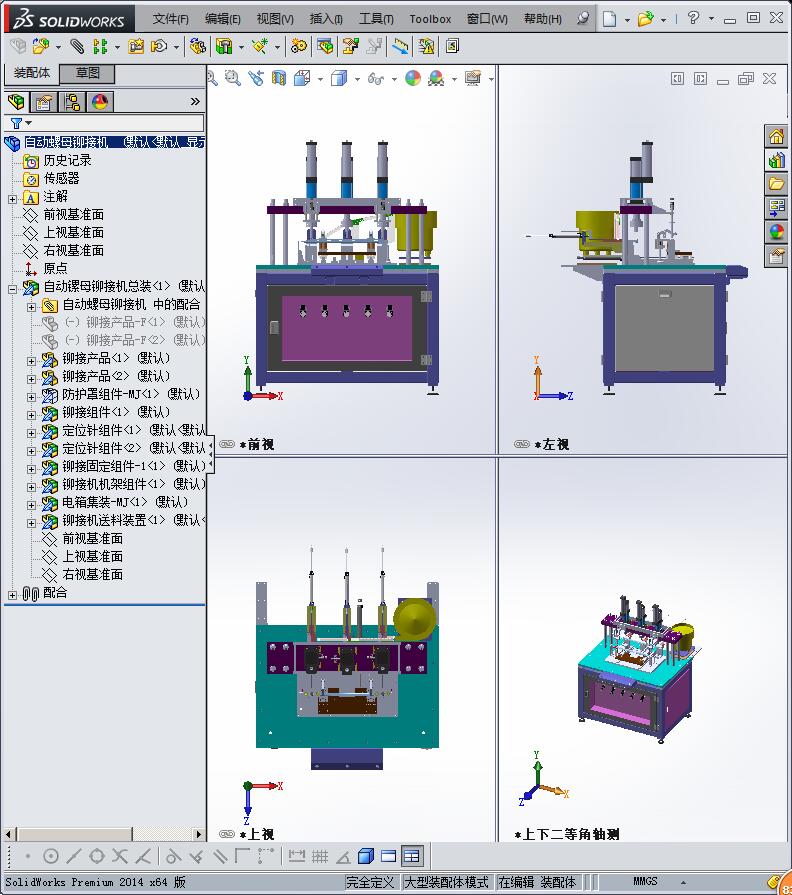792x895 pixels.
Task: Click the Show Hidden Components icon
Action: point(197,46)
